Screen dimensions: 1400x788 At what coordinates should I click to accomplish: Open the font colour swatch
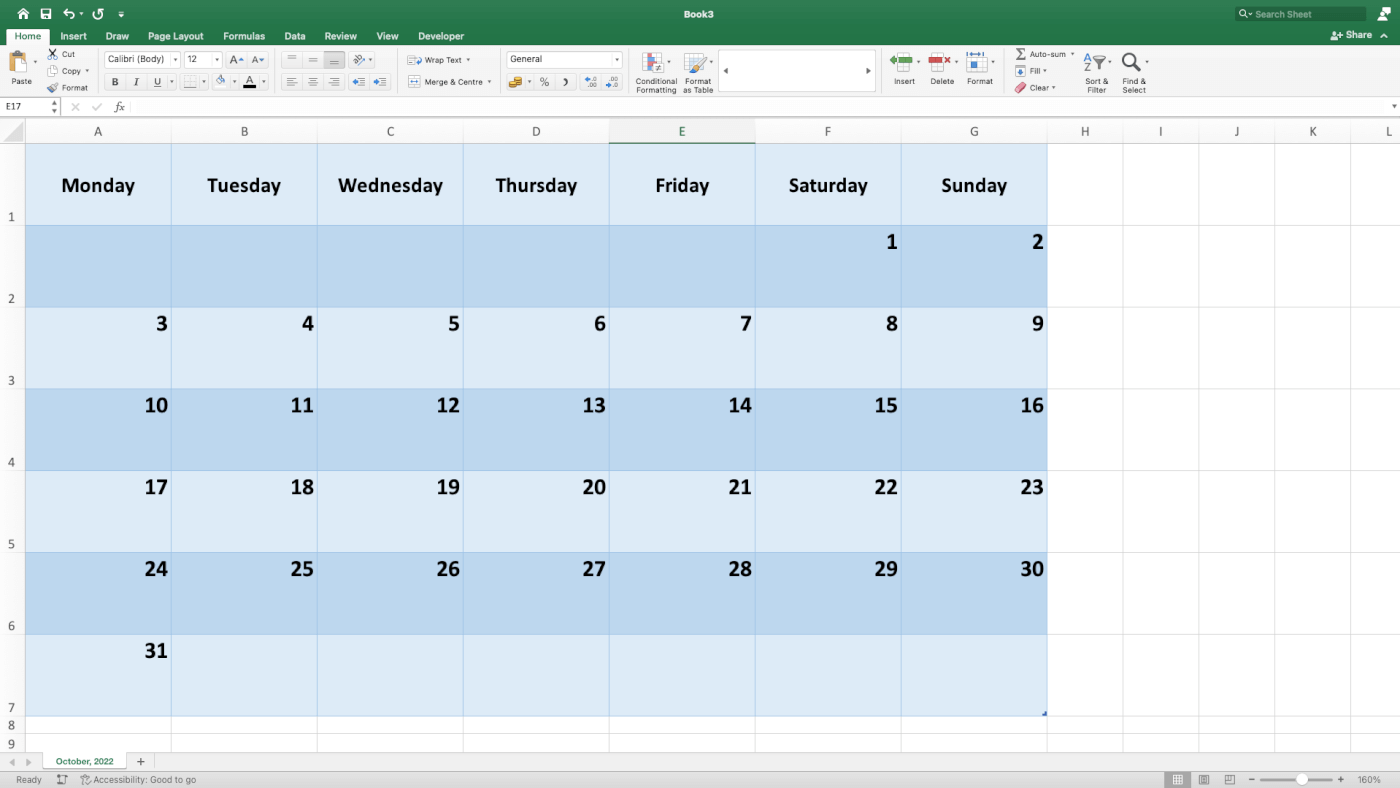click(250, 81)
